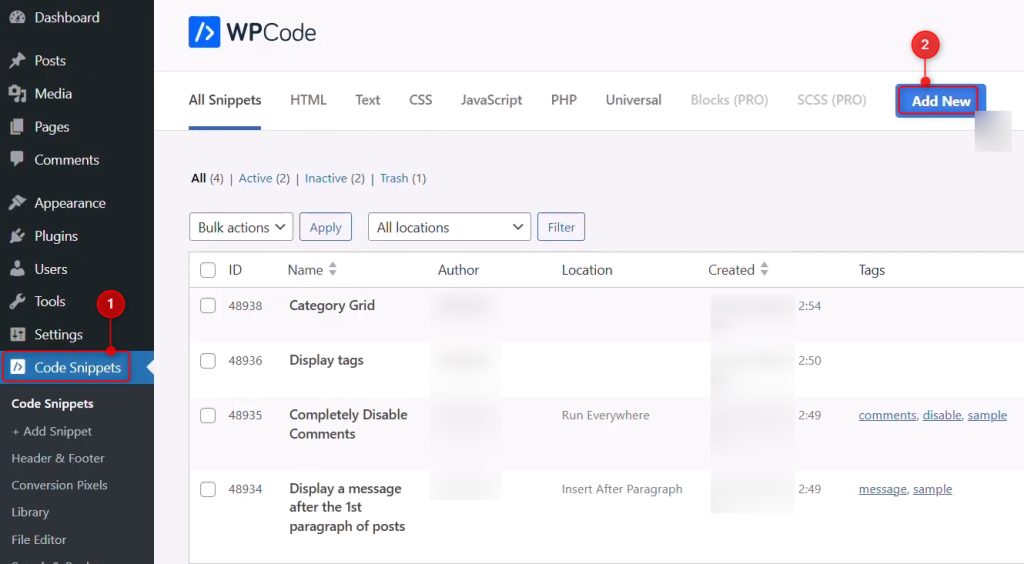Click the Settings sliders icon
The width and height of the screenshot is (1024, 564).
pyautogui.click(x=18, y=335)
